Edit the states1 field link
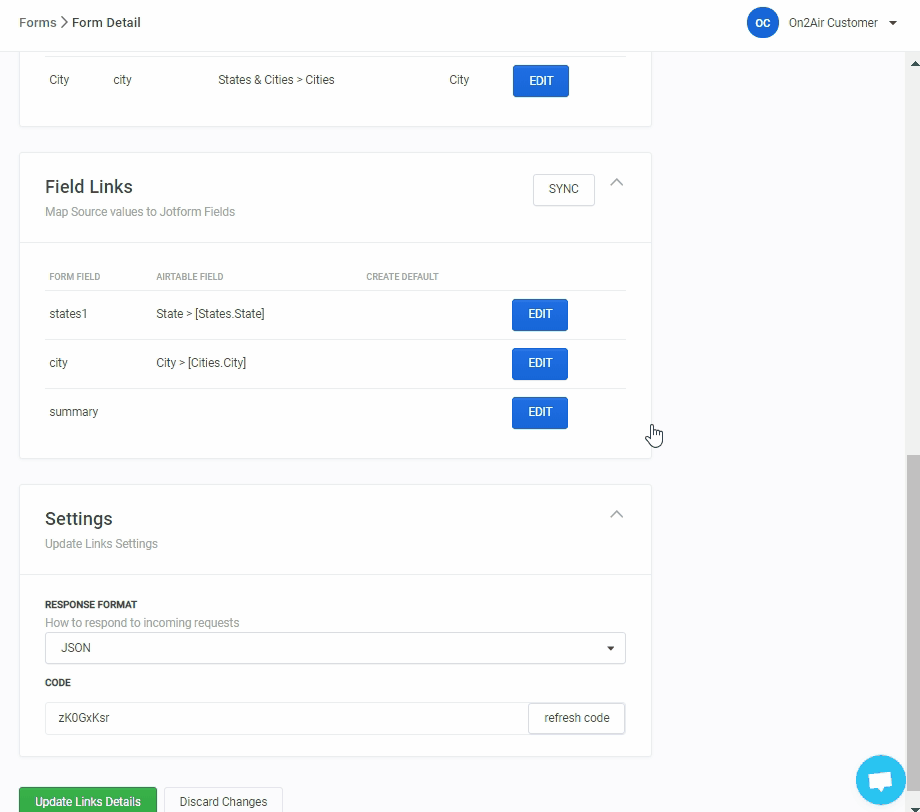The image size is (920, 812). click(540, 314)
